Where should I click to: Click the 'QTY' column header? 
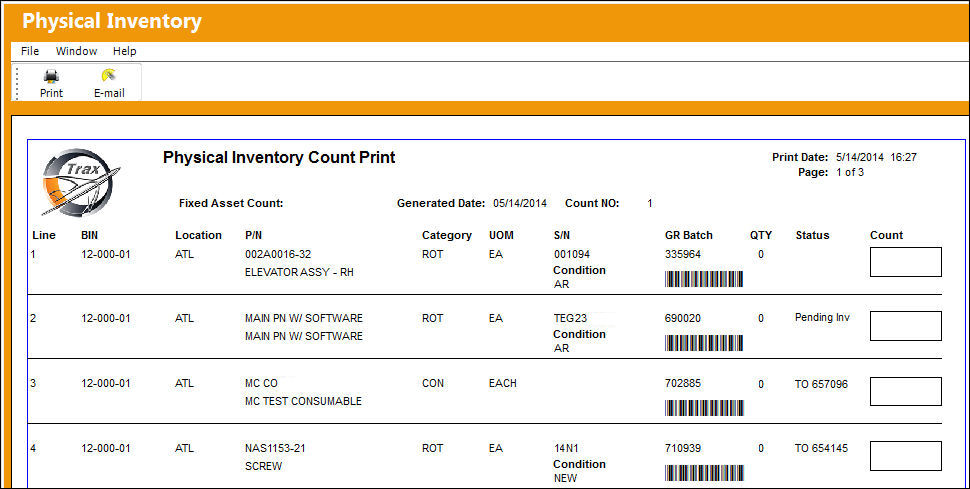(760, 235)
